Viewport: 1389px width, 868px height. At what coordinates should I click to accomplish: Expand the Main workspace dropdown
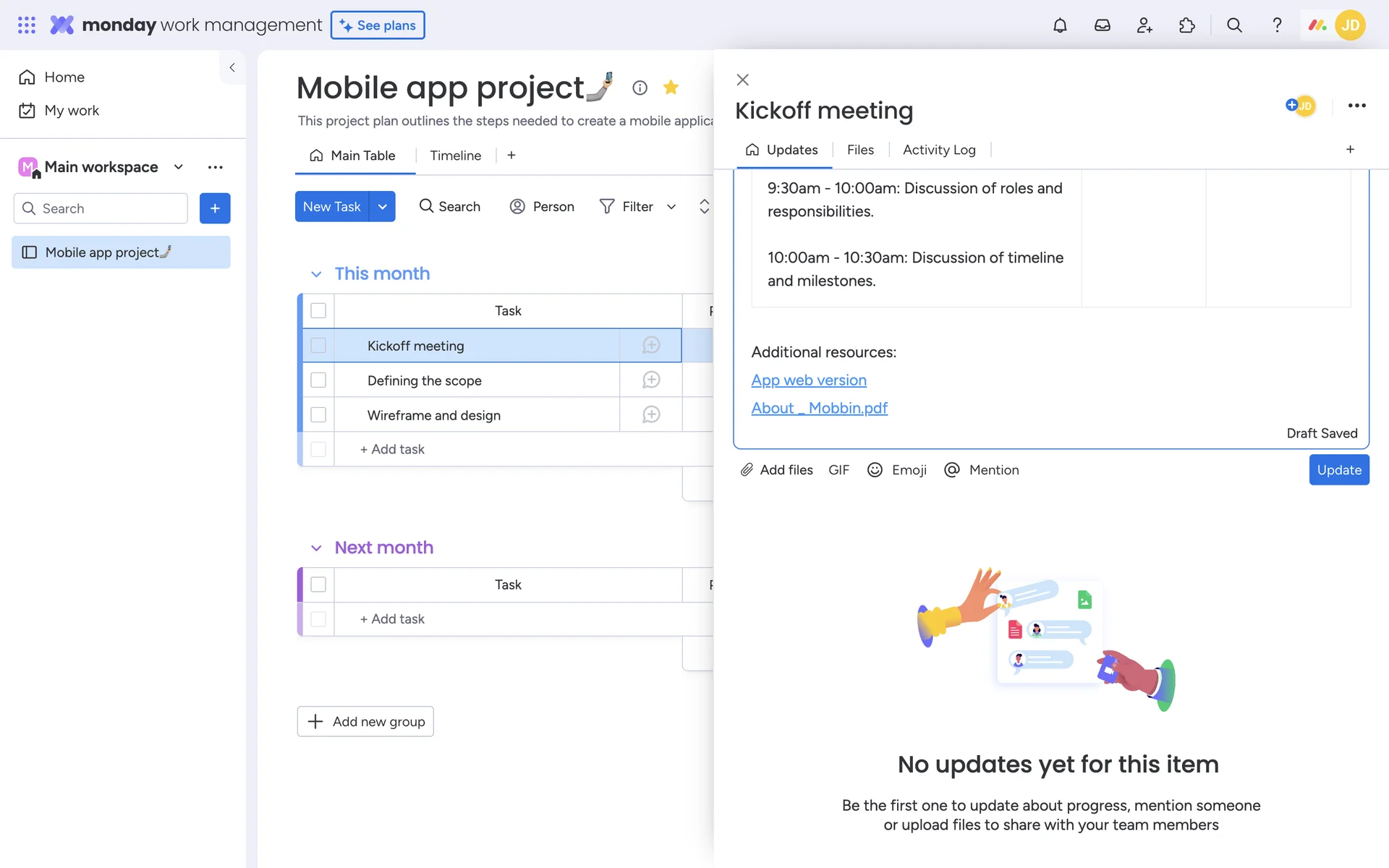pyautogui.click(x=179, y=167)
